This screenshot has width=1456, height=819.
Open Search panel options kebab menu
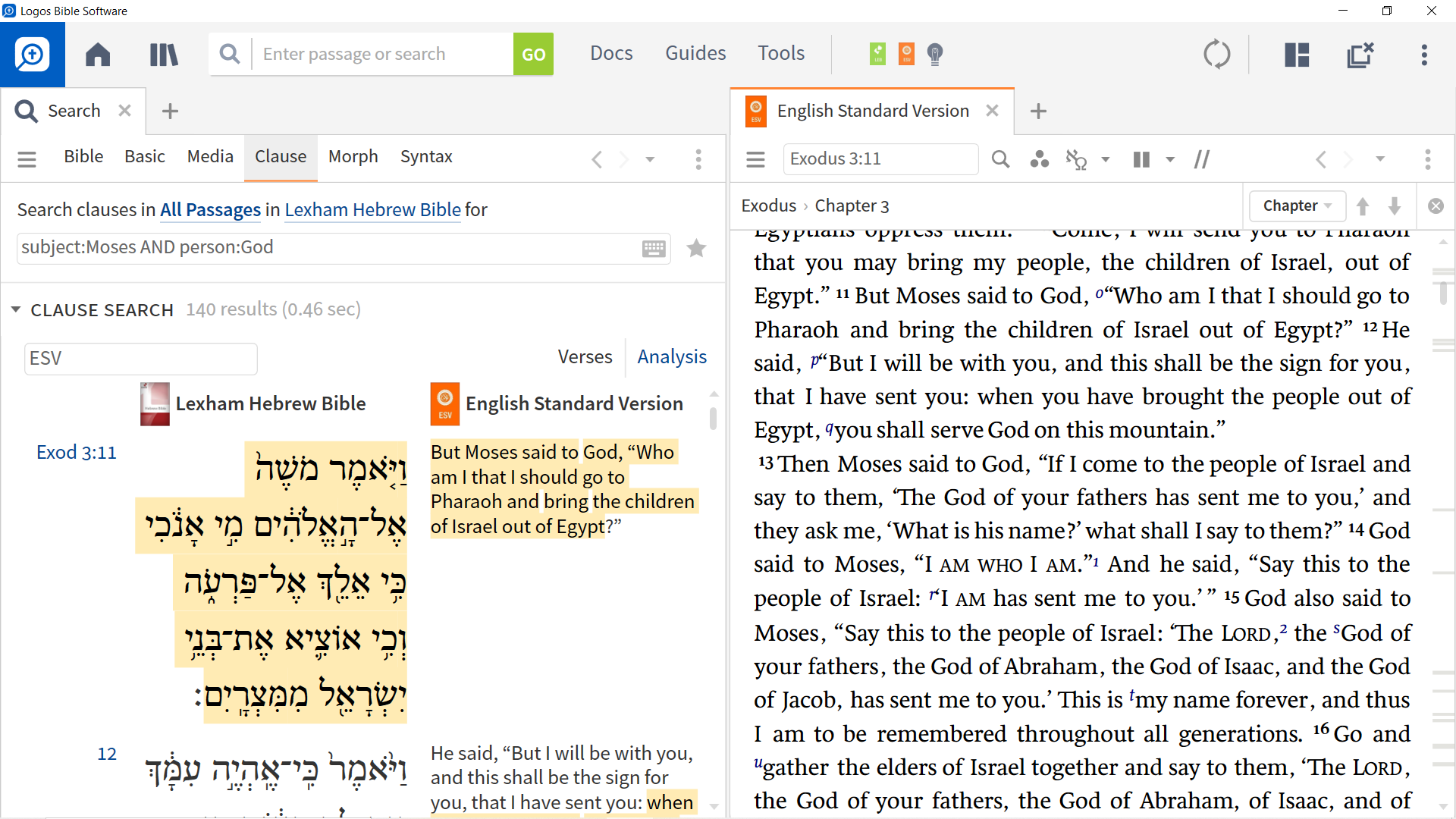(698, 159)
